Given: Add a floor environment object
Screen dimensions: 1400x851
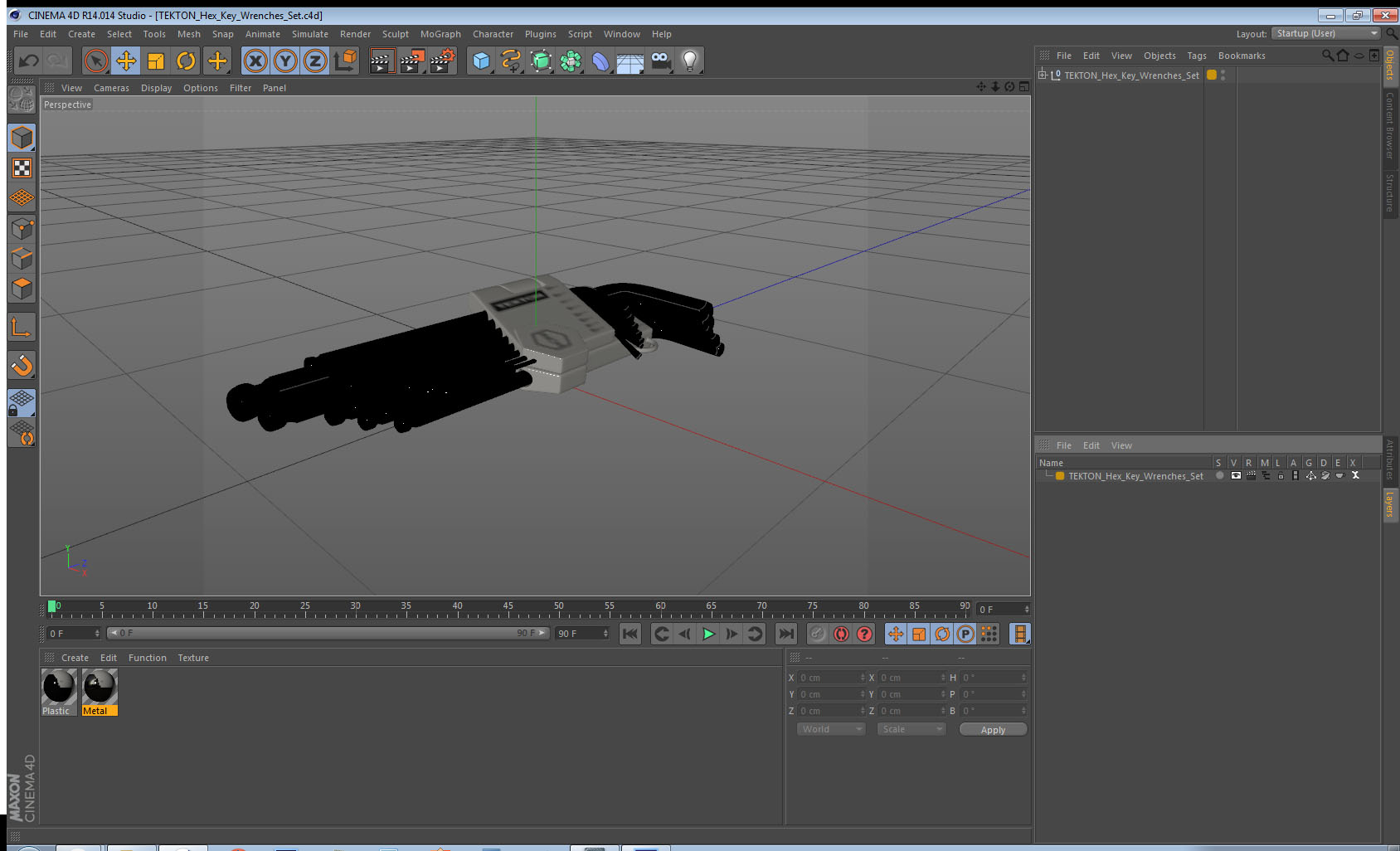Looking at the screenshot, I should [630, 61].
